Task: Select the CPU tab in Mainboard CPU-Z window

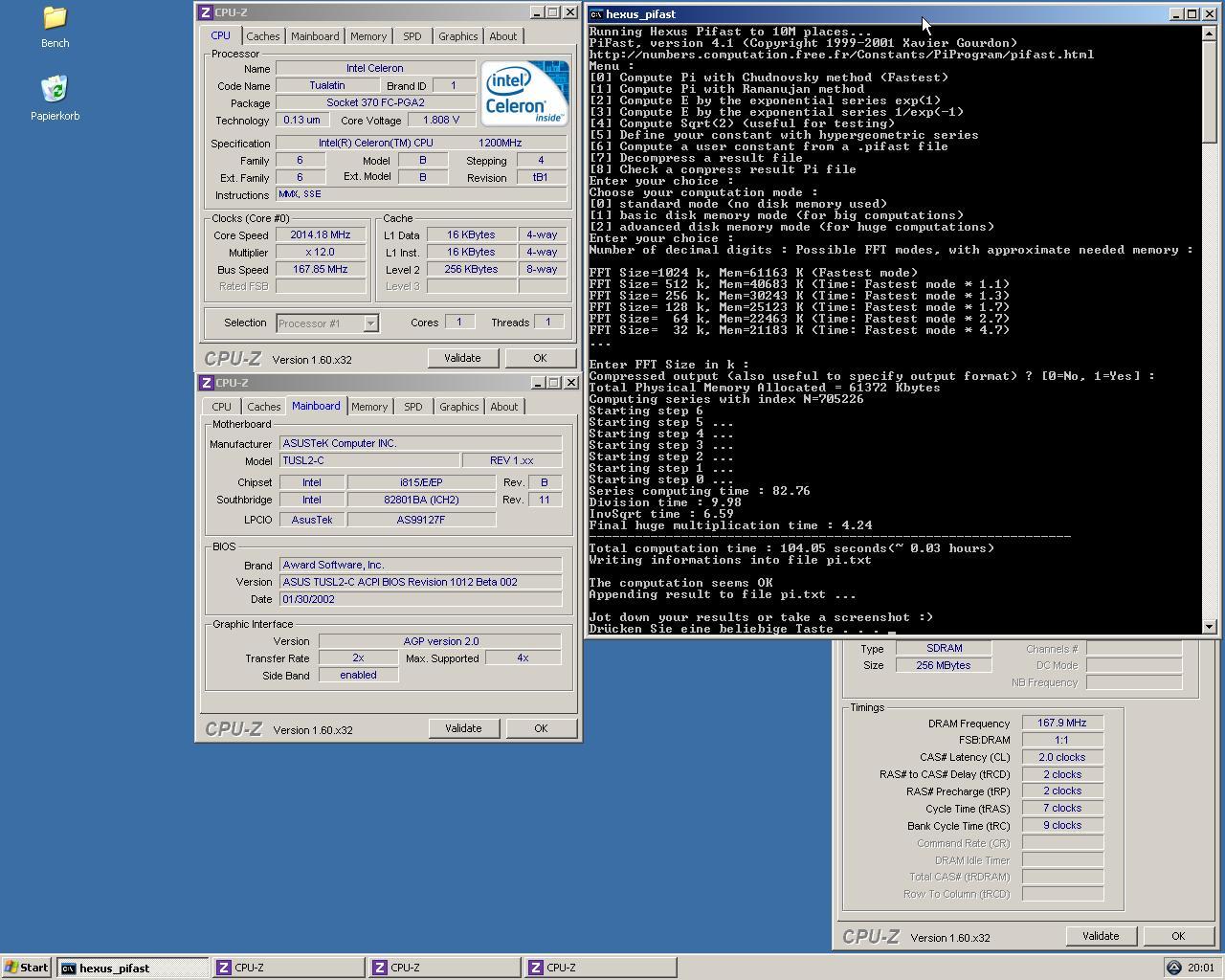Action: pyautogui.click(x=221, y=407)
